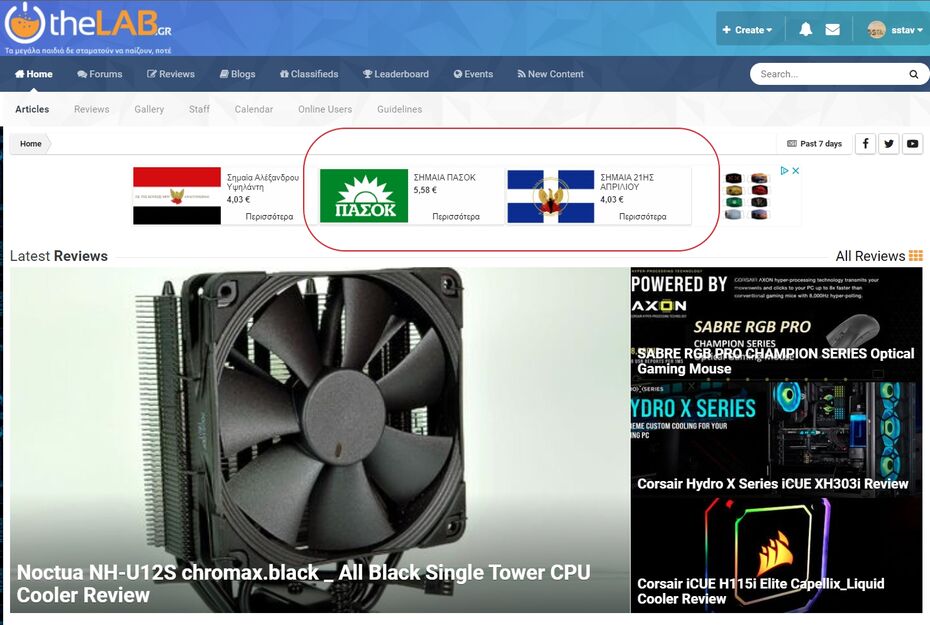Click the sstav user avatar
The width and height of the screenshot is (930, 625).
876,30
